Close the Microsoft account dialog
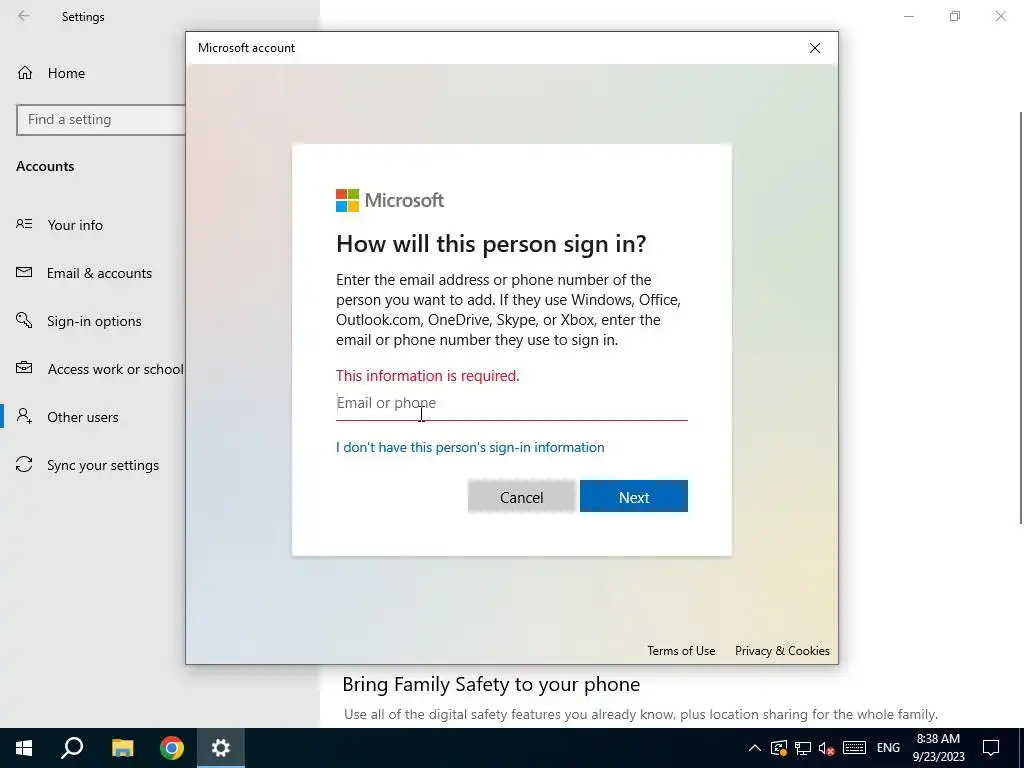 (x=814, y=48)
